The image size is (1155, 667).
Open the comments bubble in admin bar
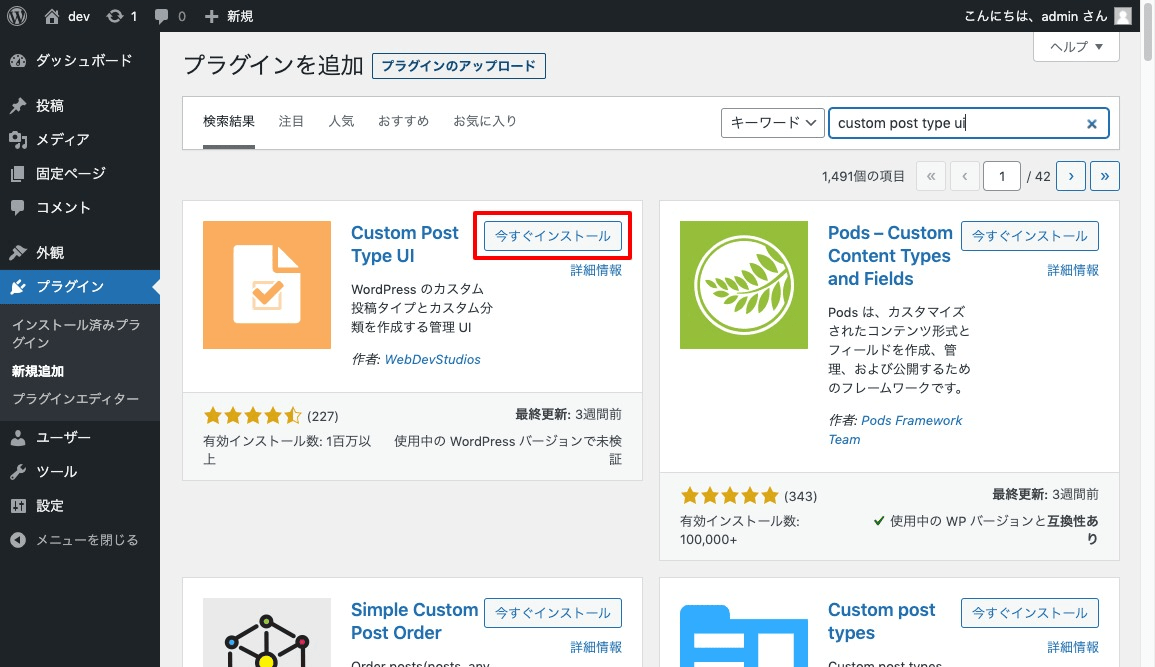click(x=161, y=16)
